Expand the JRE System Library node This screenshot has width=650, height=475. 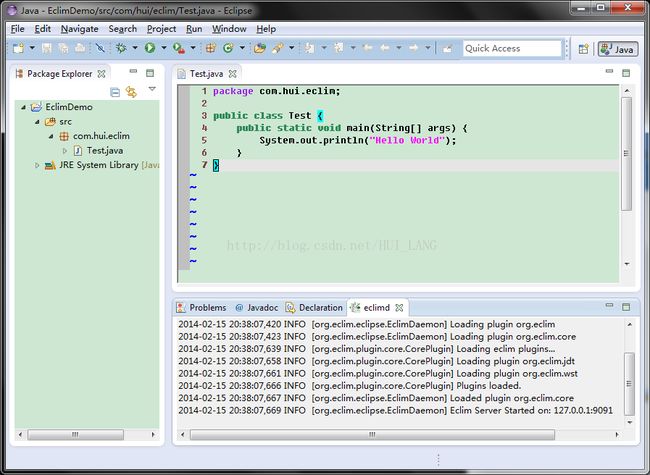coord(37,165)
